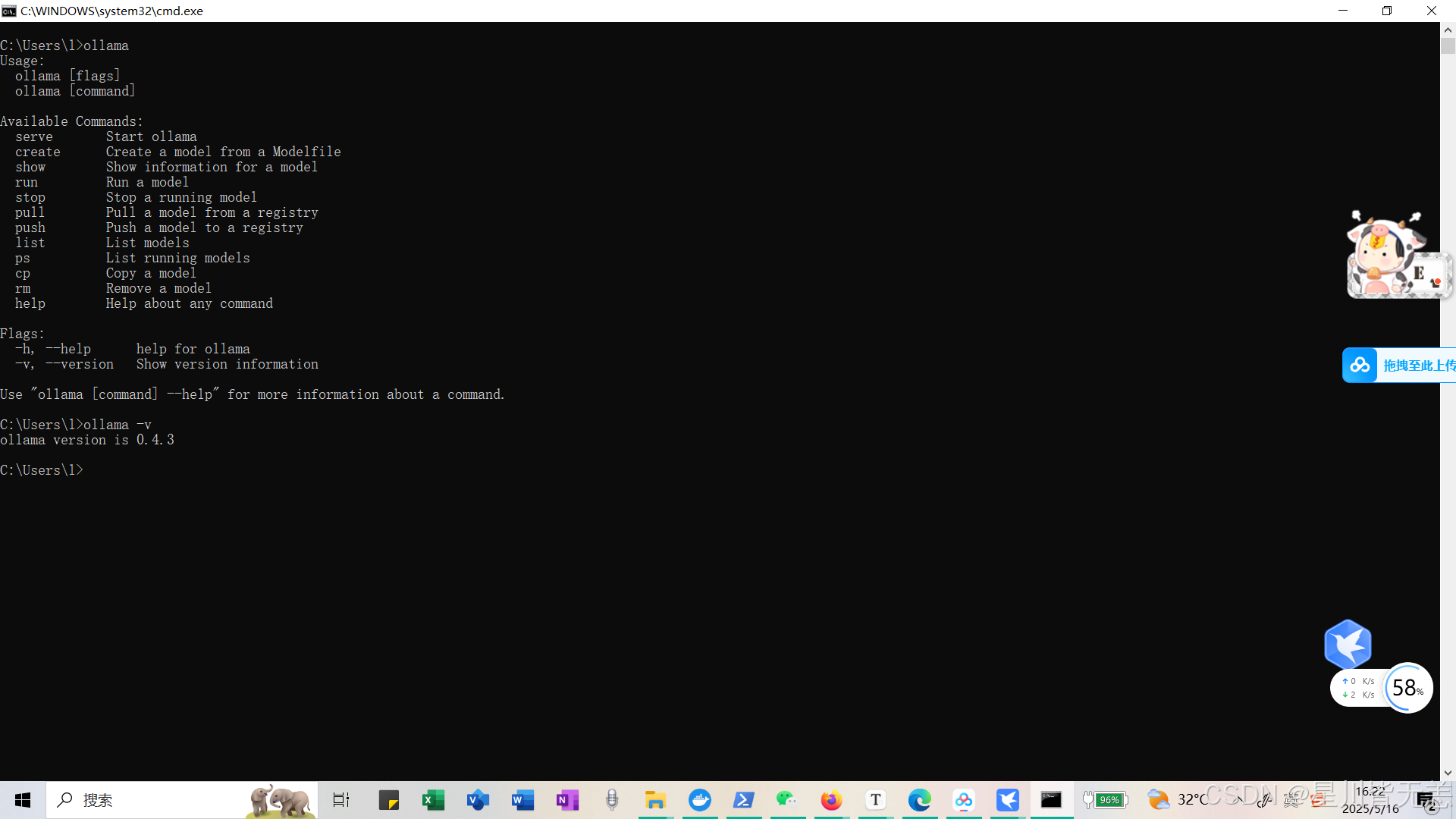This screenshot has width=1456, height=819.
Task: Open Microsoft Edge from the taskbar
Action: [x=919, y=800]
